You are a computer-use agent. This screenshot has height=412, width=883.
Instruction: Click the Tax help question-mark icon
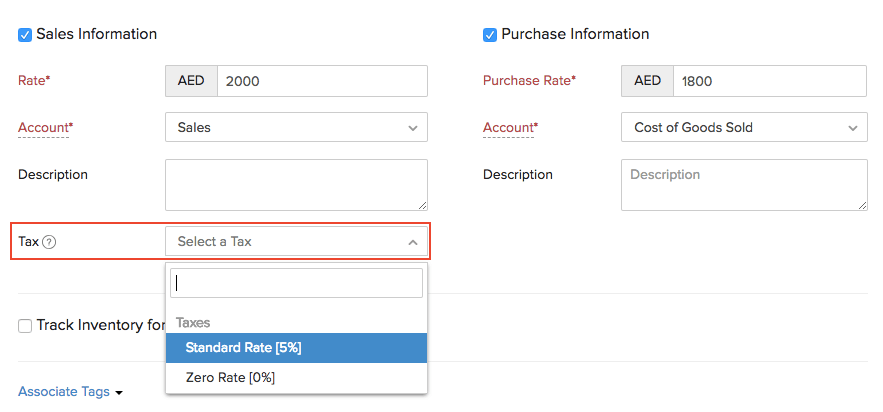point(49,242)
